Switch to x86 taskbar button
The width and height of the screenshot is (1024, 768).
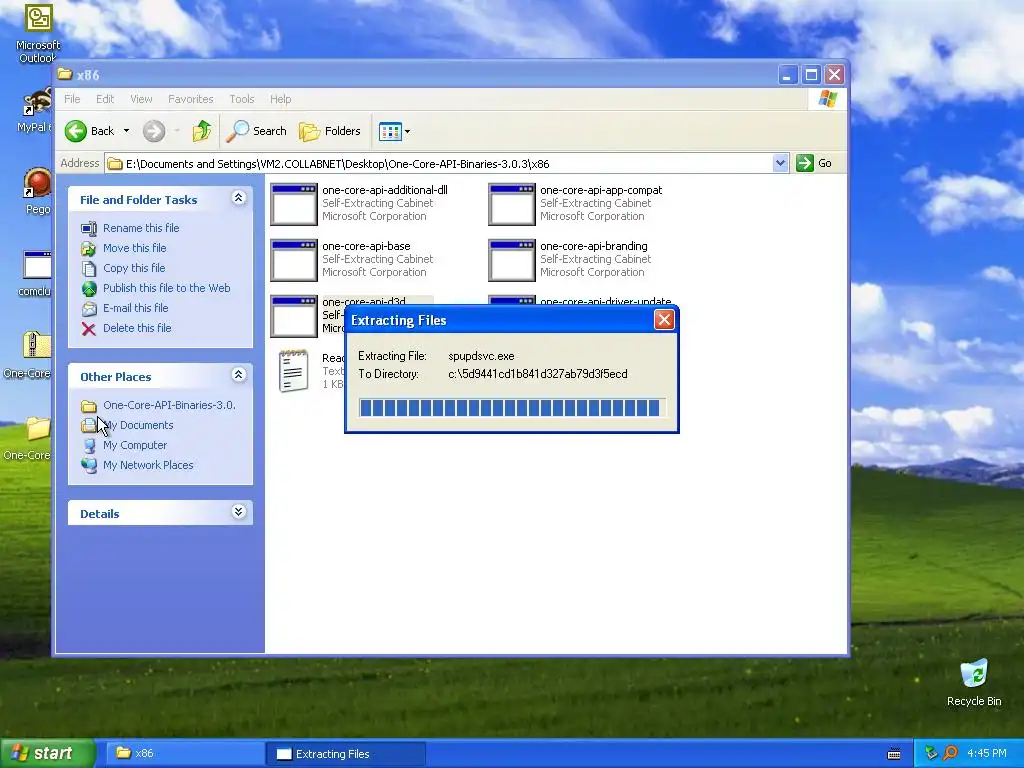(x=183, y=754)
